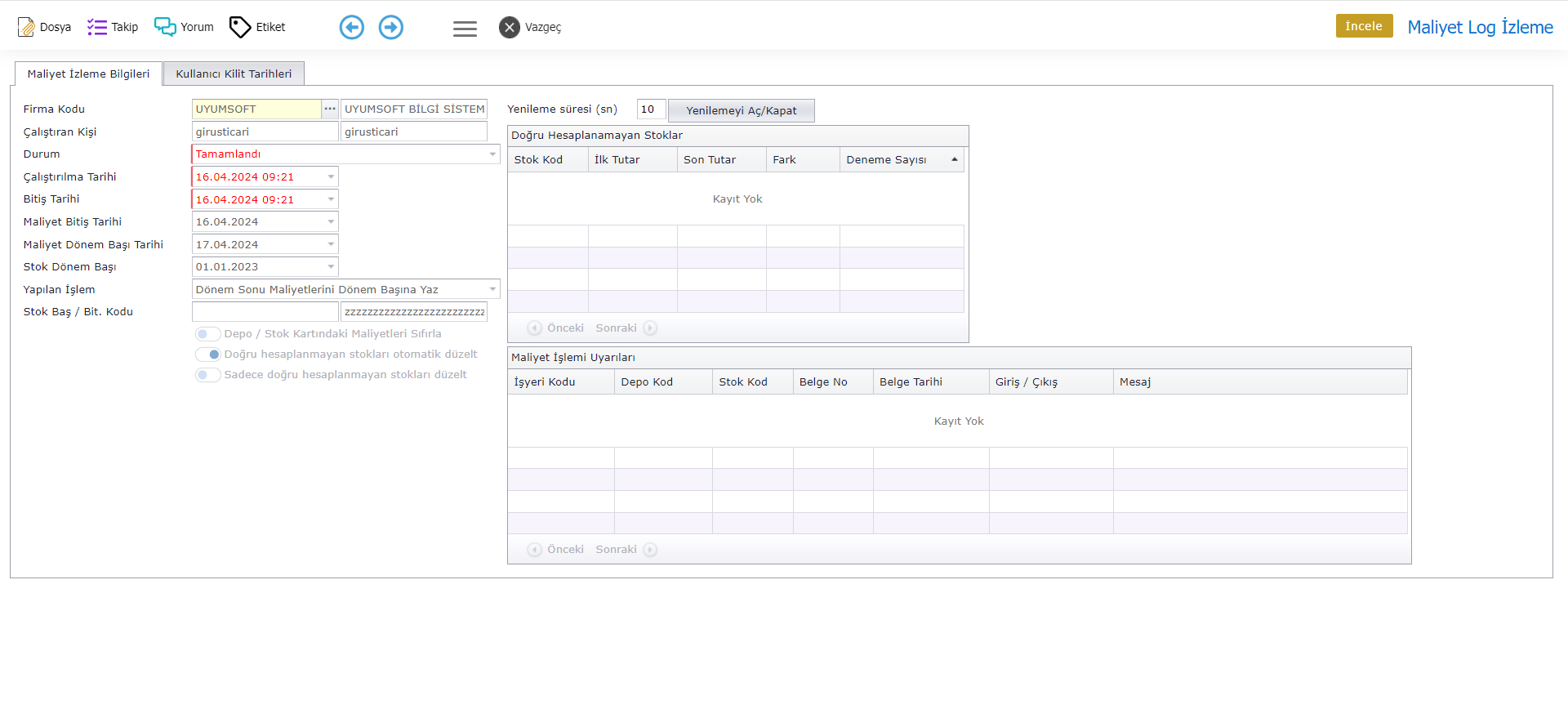Select Maliyet İzleme Bilgileri tab

(88, 74)
